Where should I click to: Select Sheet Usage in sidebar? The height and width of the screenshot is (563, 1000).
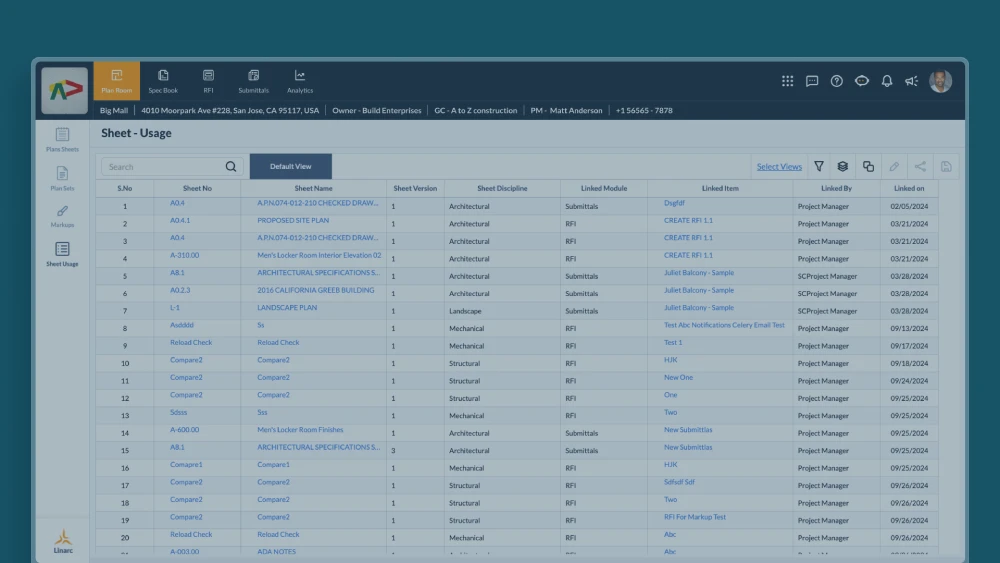(62, 254)
